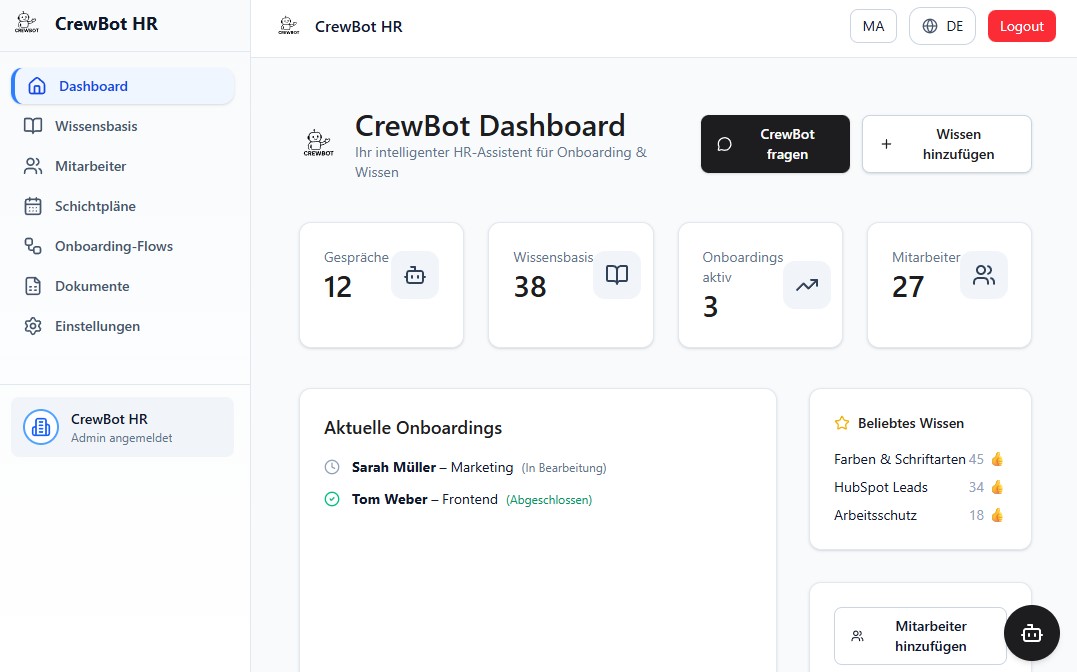Go to Onboarding-Flows in sidebar
The width and height of the screenshot is (1077, 672).
click(113, 246)
